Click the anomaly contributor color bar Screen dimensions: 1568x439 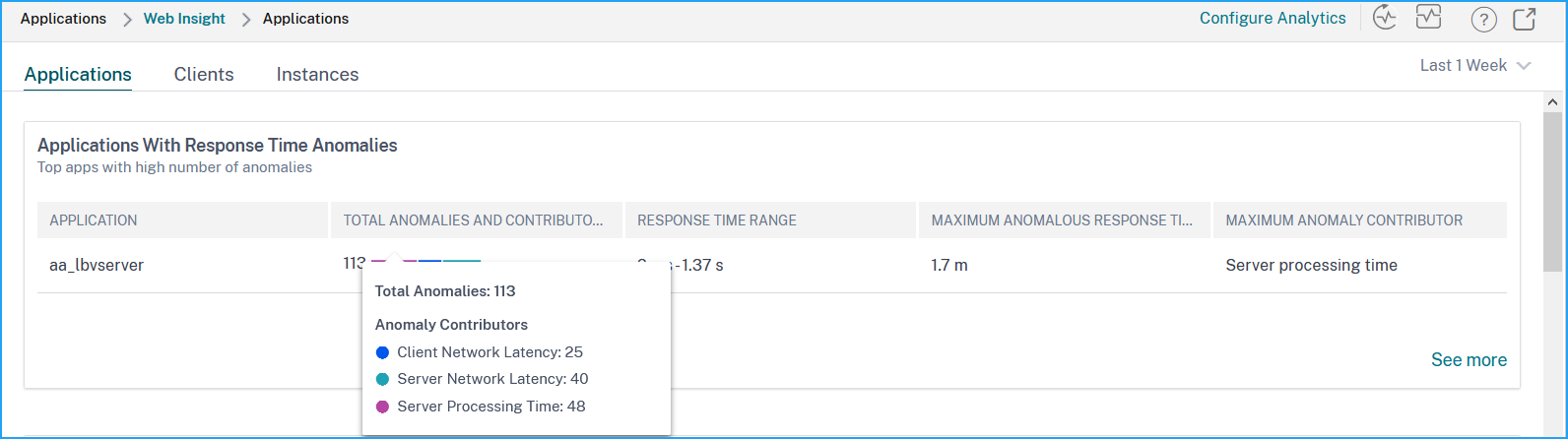pos(425,262)
